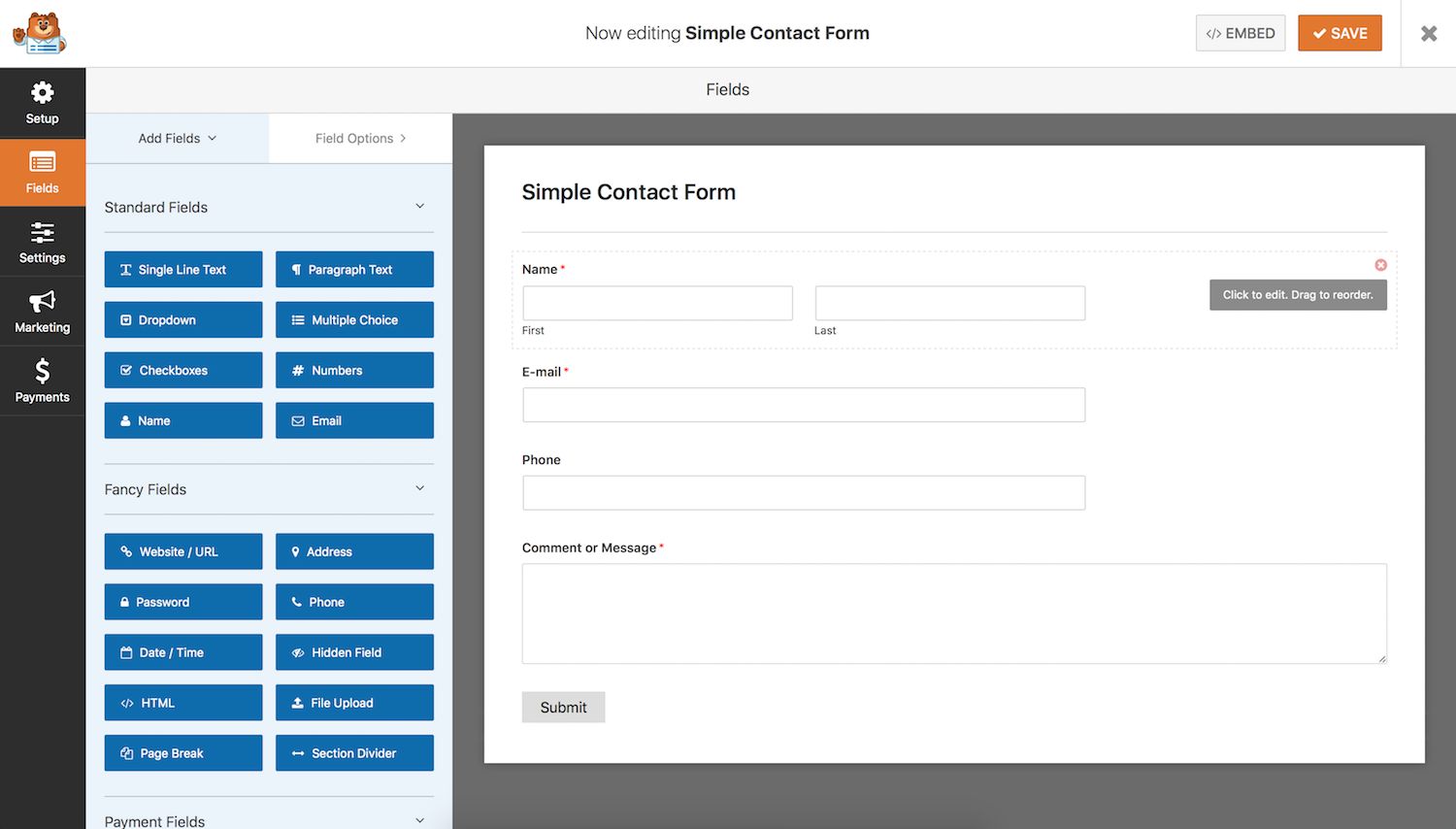The height and width of the screenshot is (829, 1456).
Task: Delete the Name field with red icon
Action: (1380, 265)
